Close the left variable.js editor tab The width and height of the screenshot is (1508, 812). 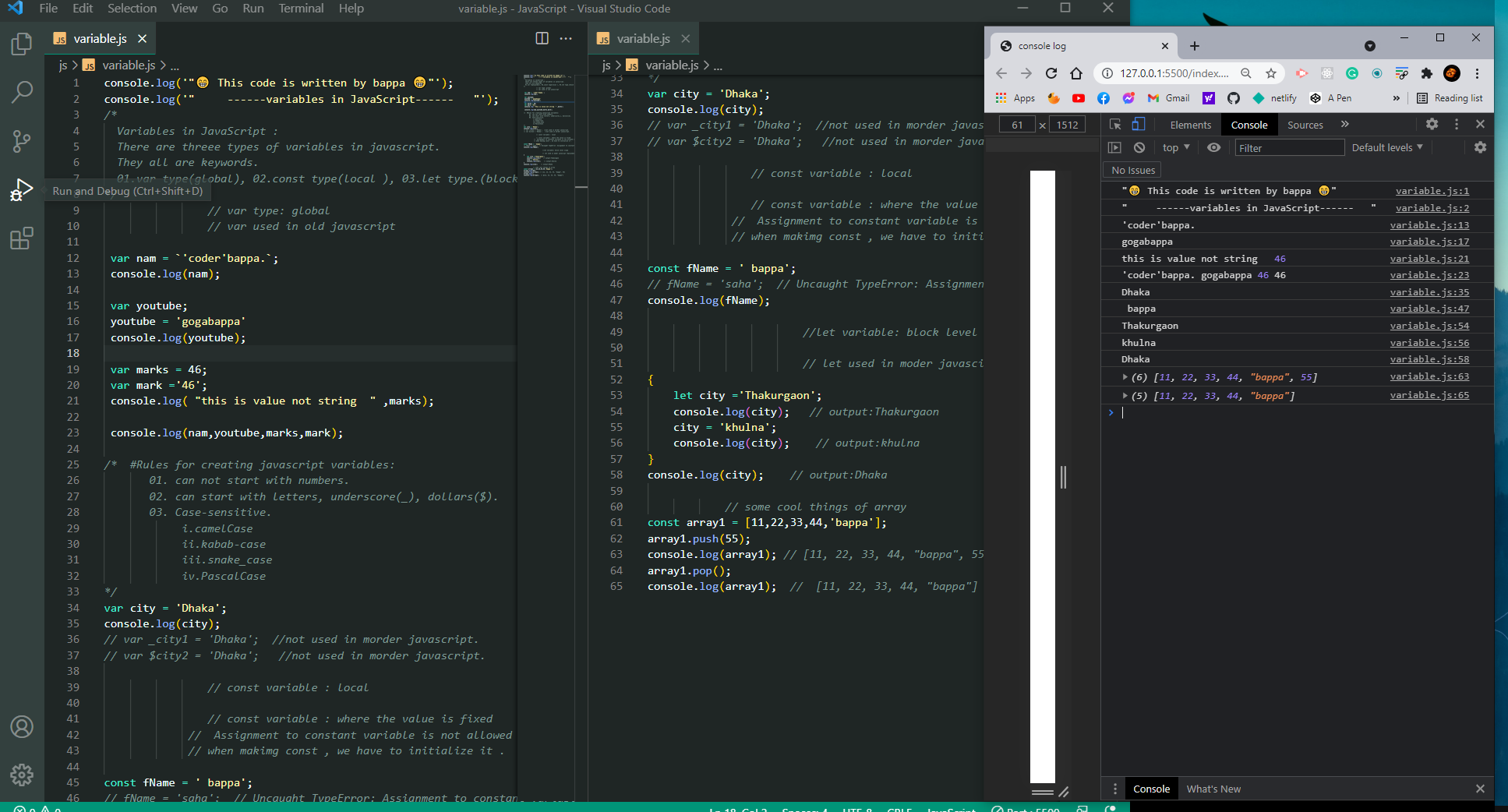(x=142, y=38)
